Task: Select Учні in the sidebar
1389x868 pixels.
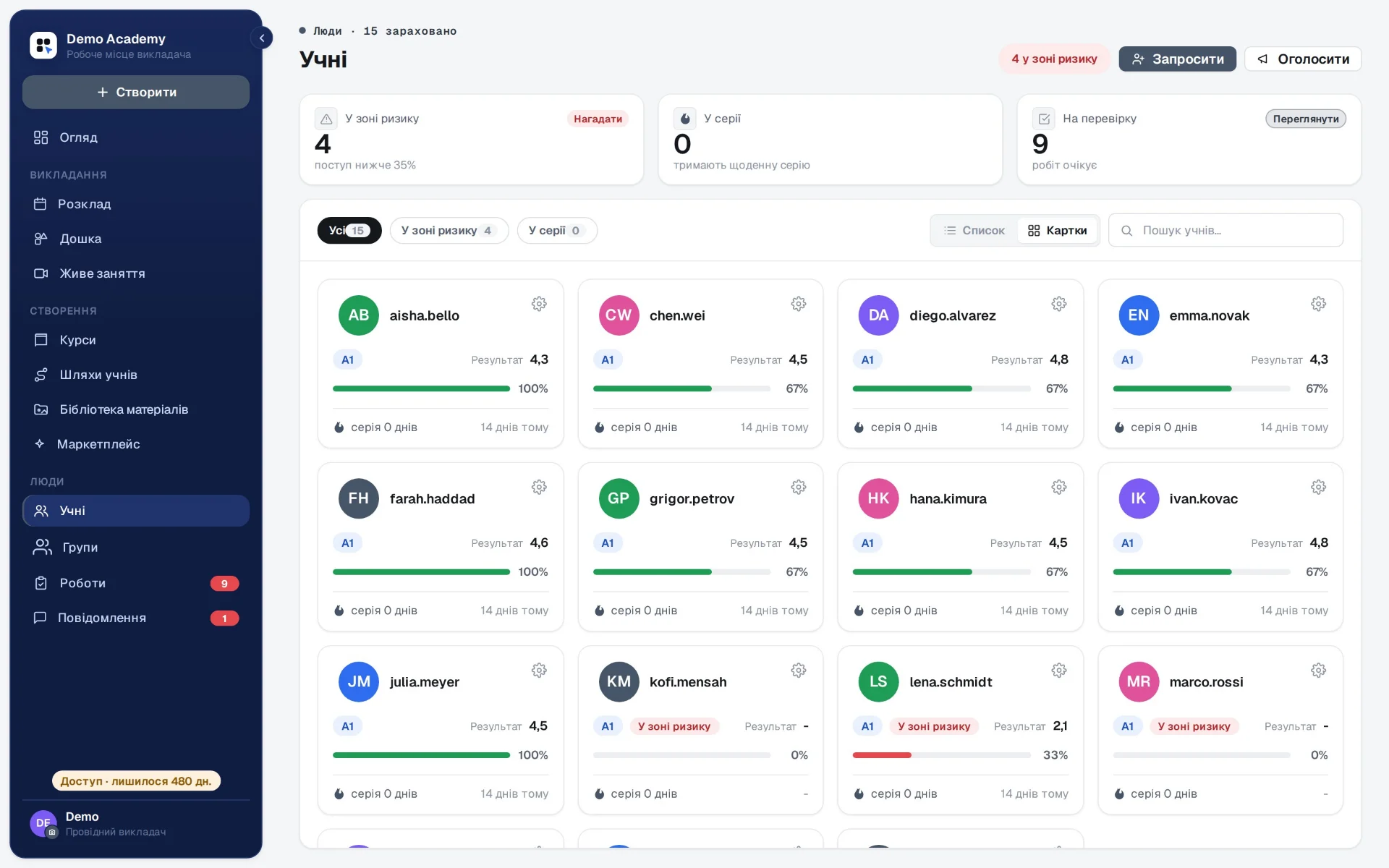Action: click(x=136, y=511)
